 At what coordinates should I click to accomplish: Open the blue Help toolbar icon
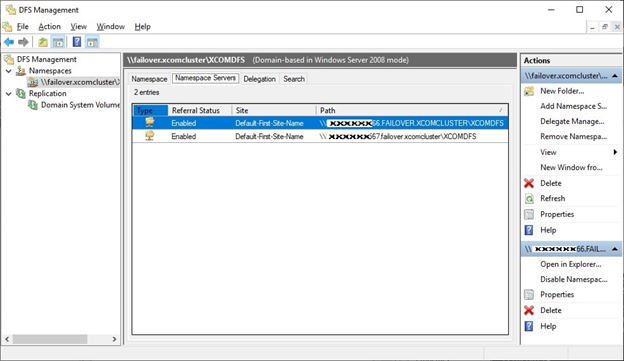click(77, 42)
